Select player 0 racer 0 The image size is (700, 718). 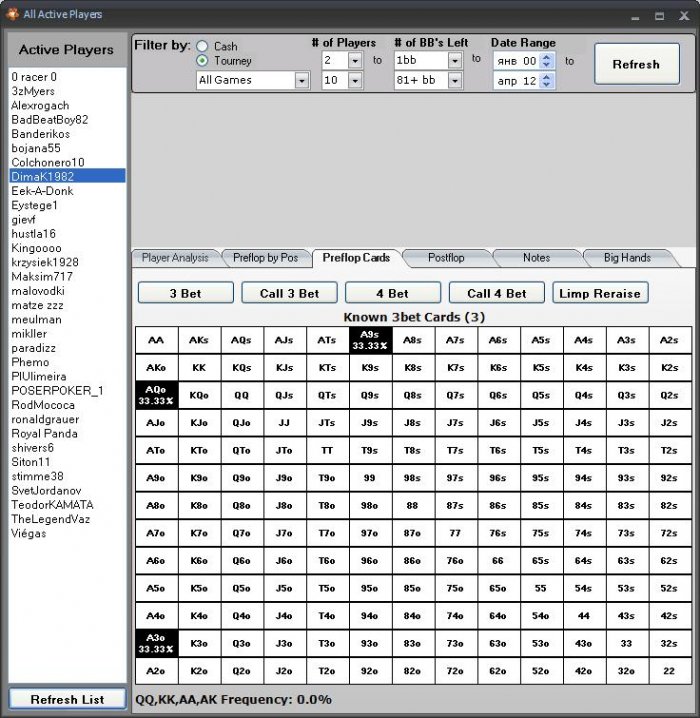[67, 77]
